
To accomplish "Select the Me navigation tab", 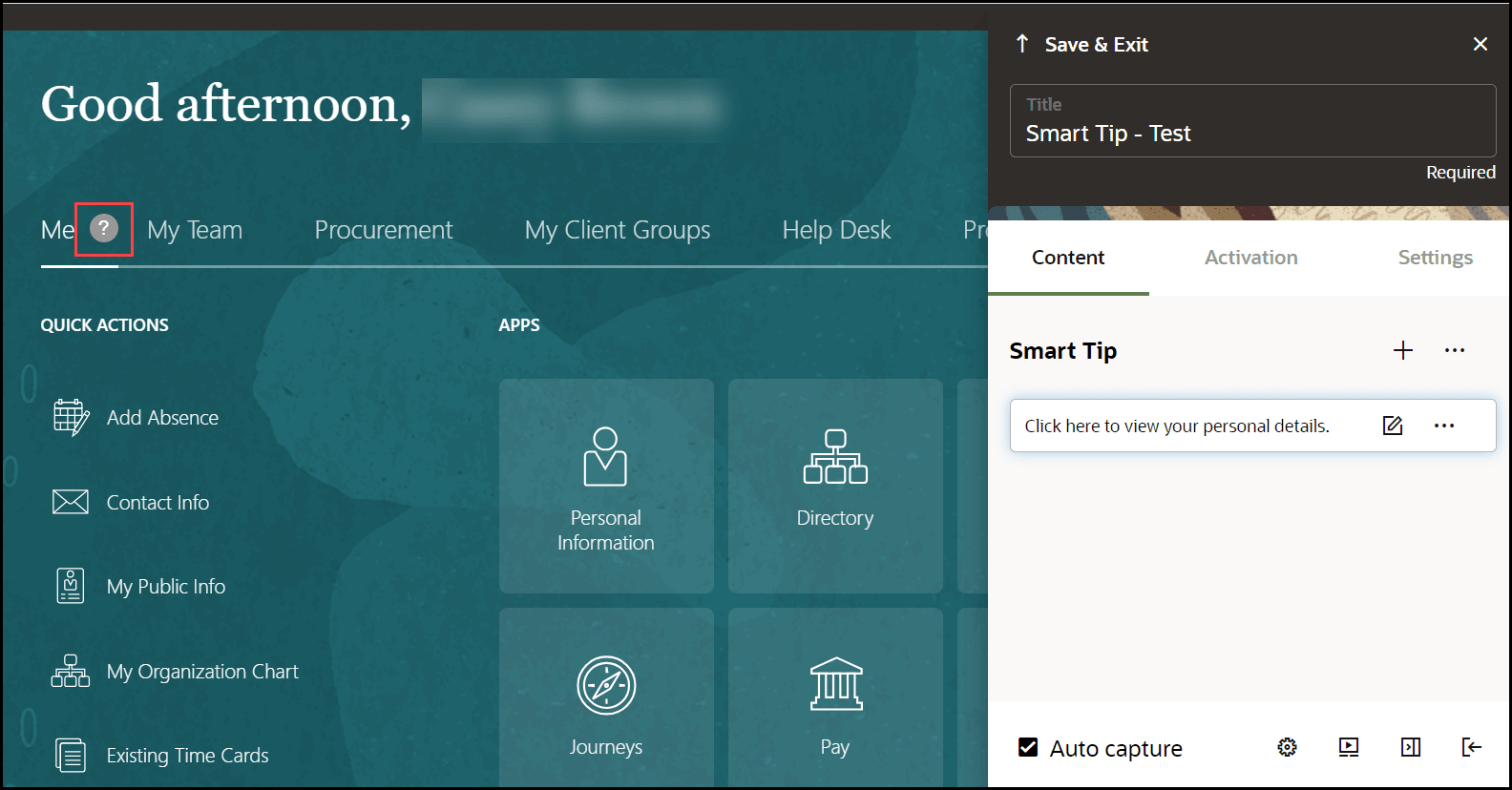I will pos(57,230).
